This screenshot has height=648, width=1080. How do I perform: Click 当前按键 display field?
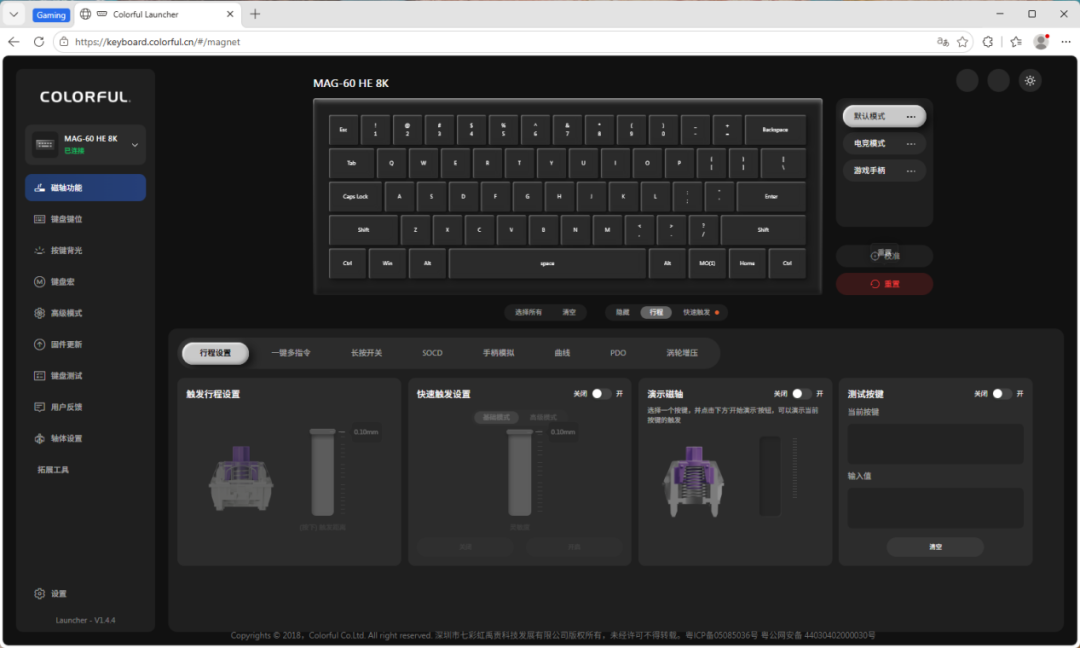point(935,443)
